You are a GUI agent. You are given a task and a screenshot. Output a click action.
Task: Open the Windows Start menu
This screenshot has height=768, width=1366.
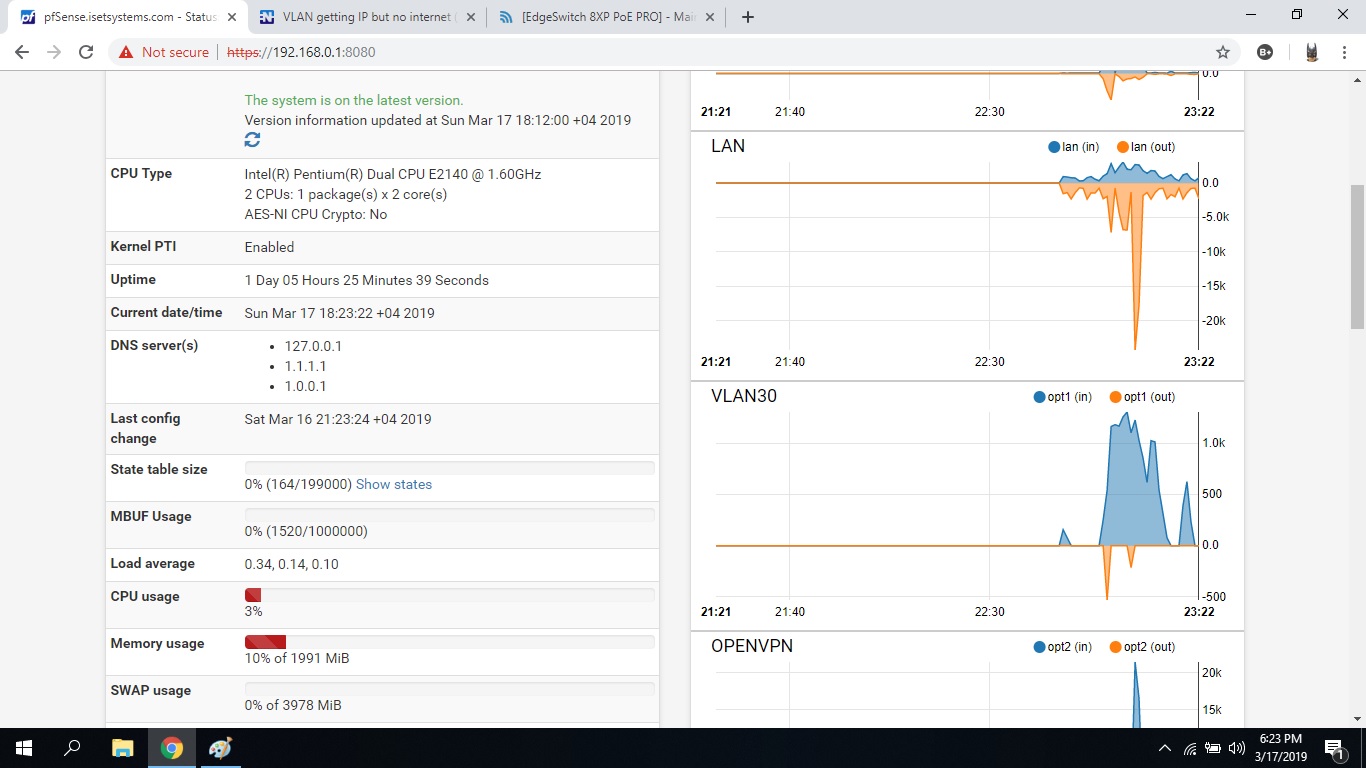pos(24,748)
